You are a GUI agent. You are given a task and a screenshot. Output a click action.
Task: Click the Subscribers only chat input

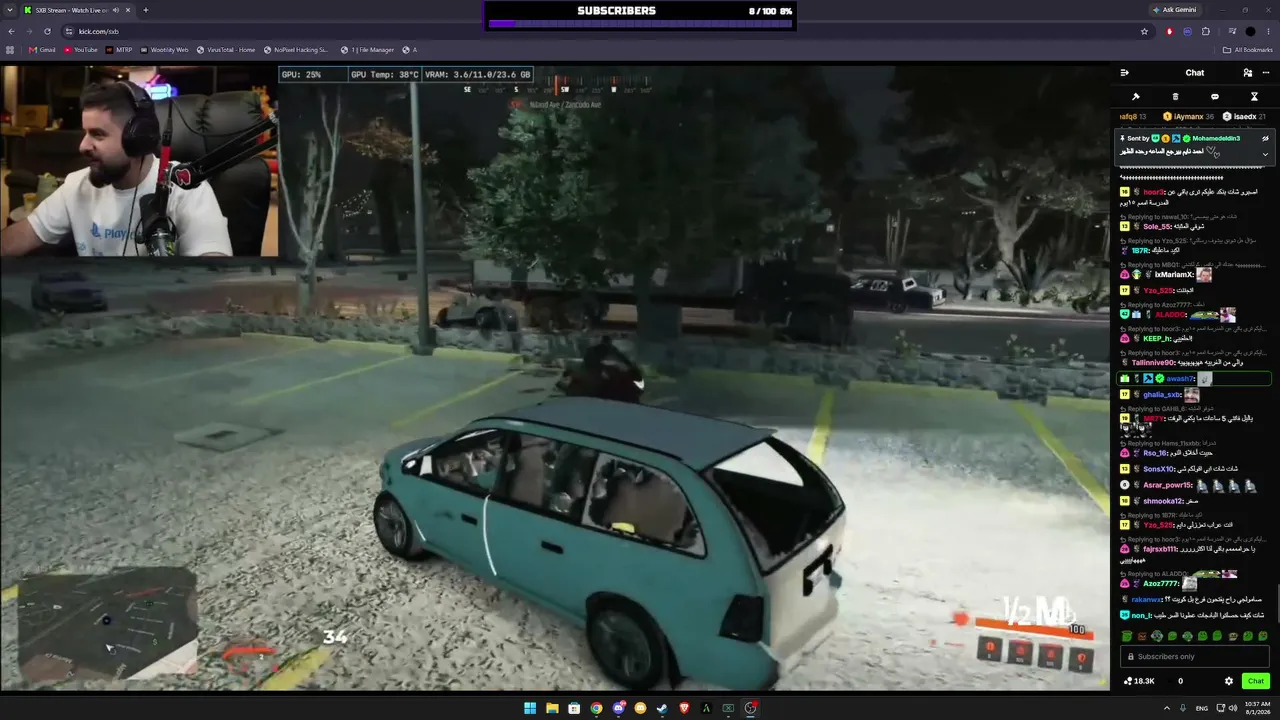[x=1195, y=657]
